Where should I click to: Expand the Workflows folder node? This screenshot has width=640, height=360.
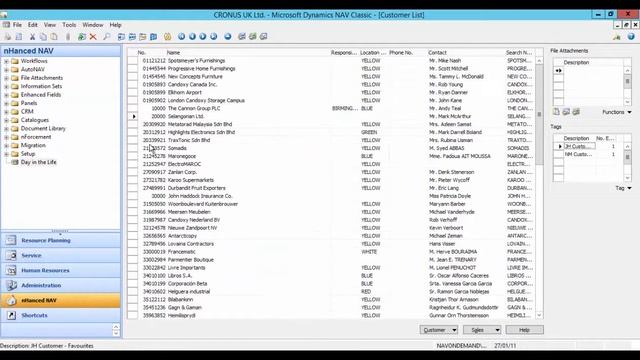[x=6, y=61]
